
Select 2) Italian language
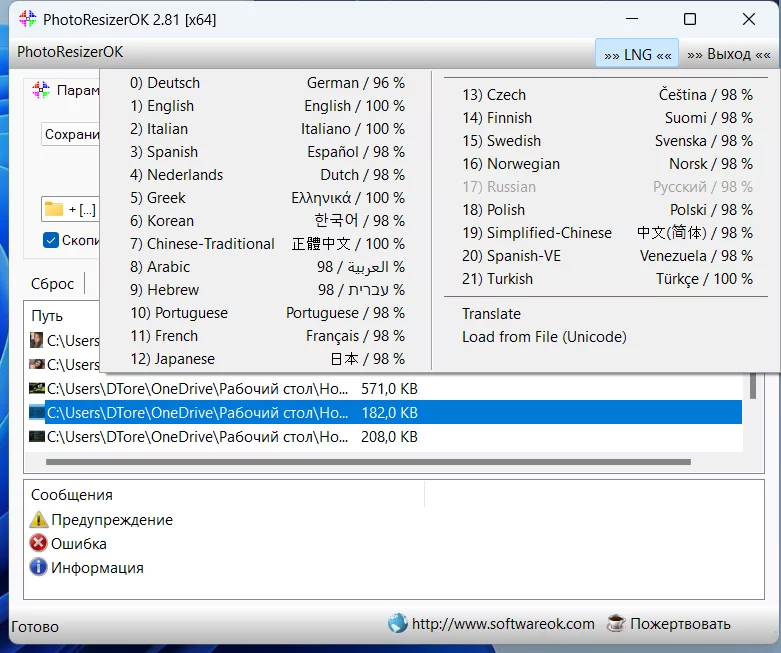click(x=267, y=129)
